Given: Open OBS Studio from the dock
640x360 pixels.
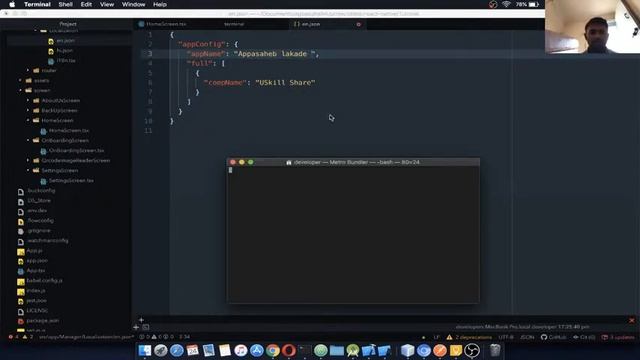Looking at the screenshot, I should 472,351.
